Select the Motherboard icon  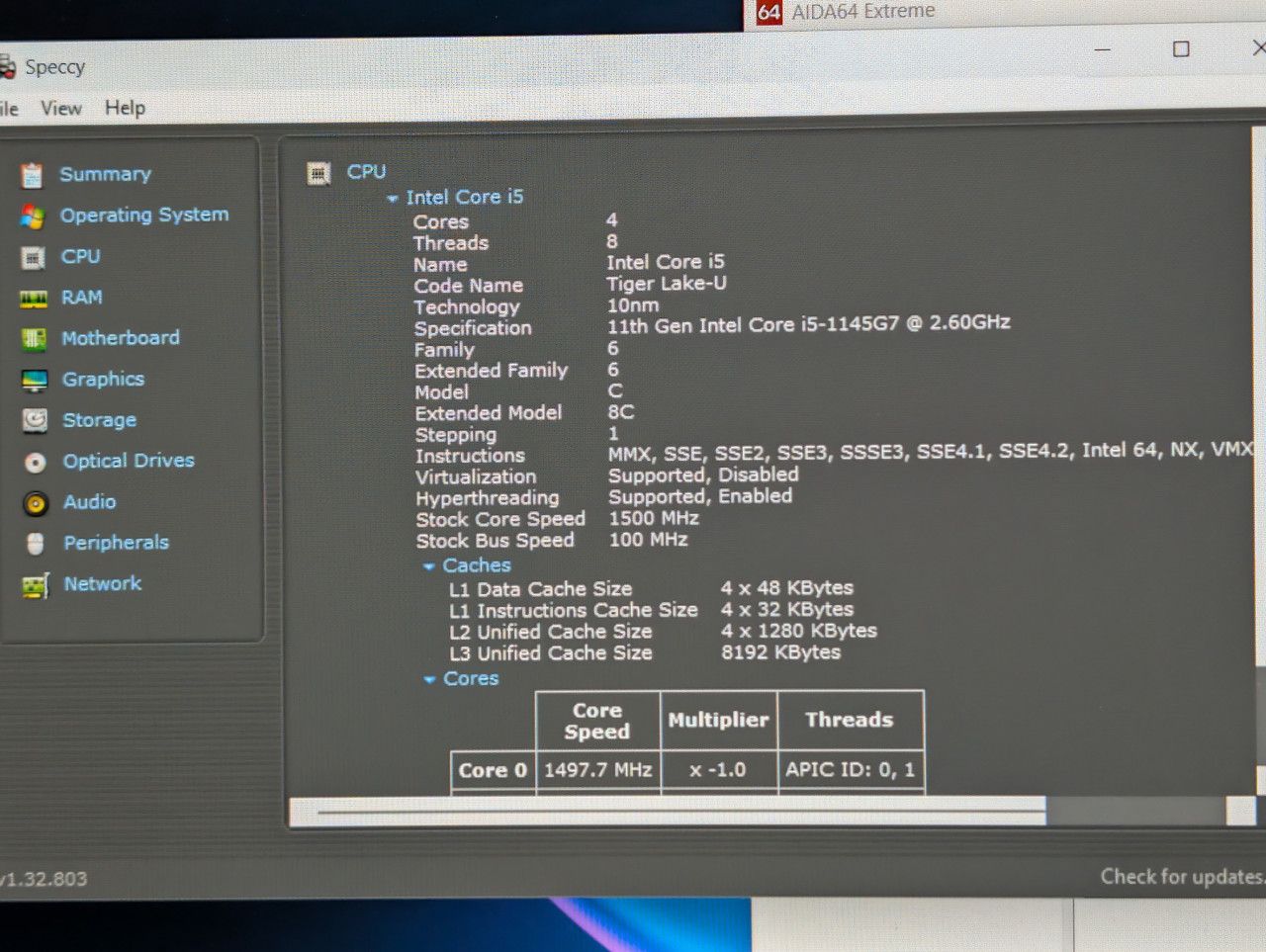[34, 339]
